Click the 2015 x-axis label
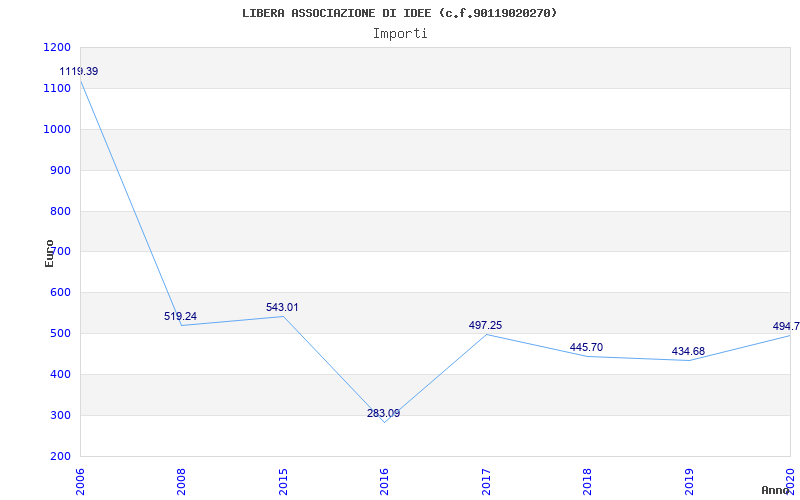 [x=283, y=482]
